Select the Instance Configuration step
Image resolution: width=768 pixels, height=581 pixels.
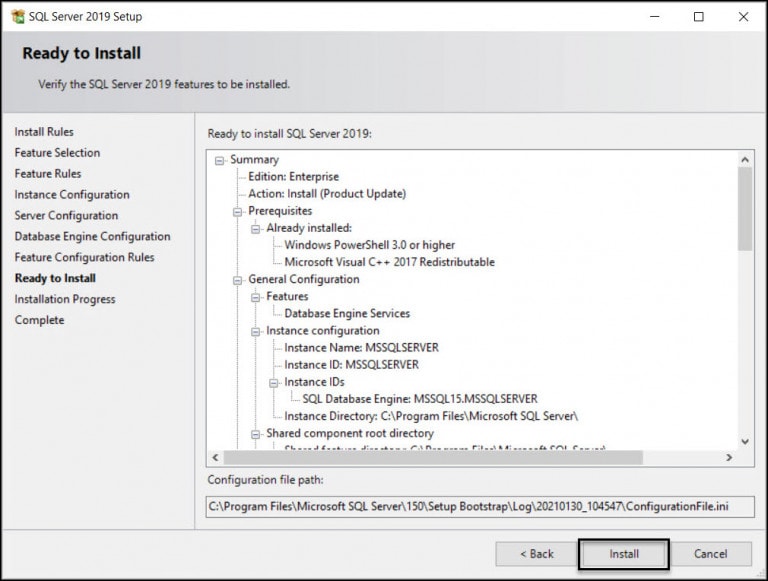tap(72, 195)
